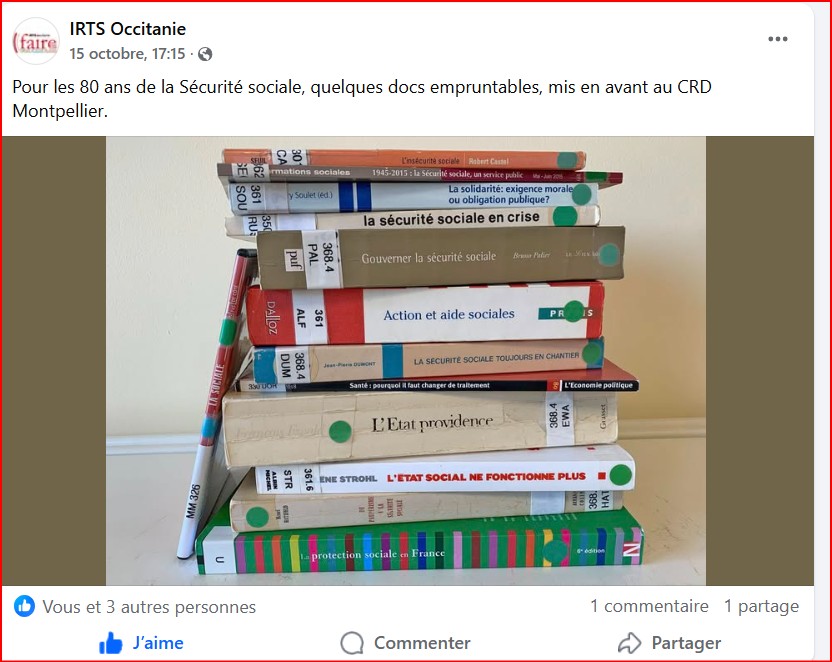Click the public globe privacy icon
The height and width of the screenshot is (662, 832).
pyautogui.click(x=205, y=54)
